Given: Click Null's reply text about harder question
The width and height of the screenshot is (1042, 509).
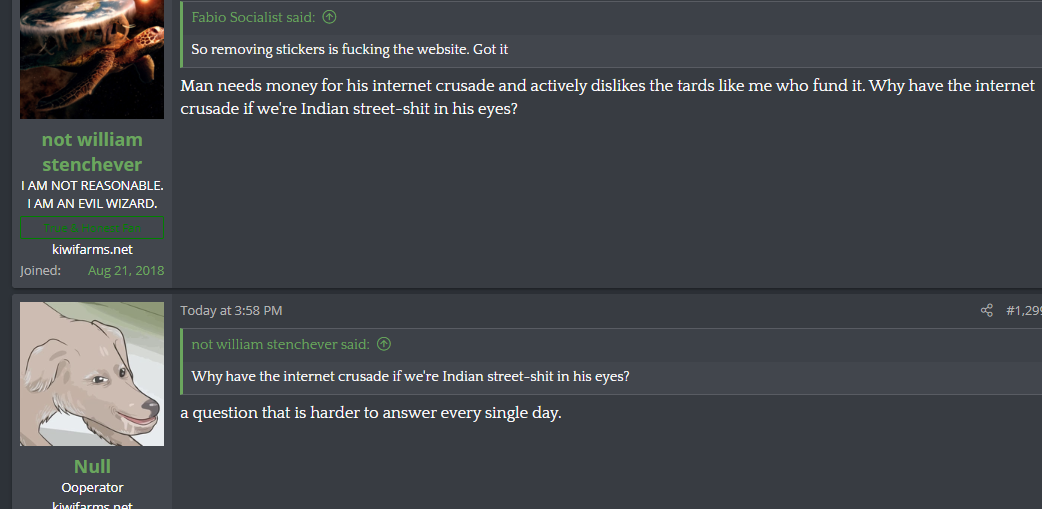Looking at the screenshot, I should click(x=371, y=413).
